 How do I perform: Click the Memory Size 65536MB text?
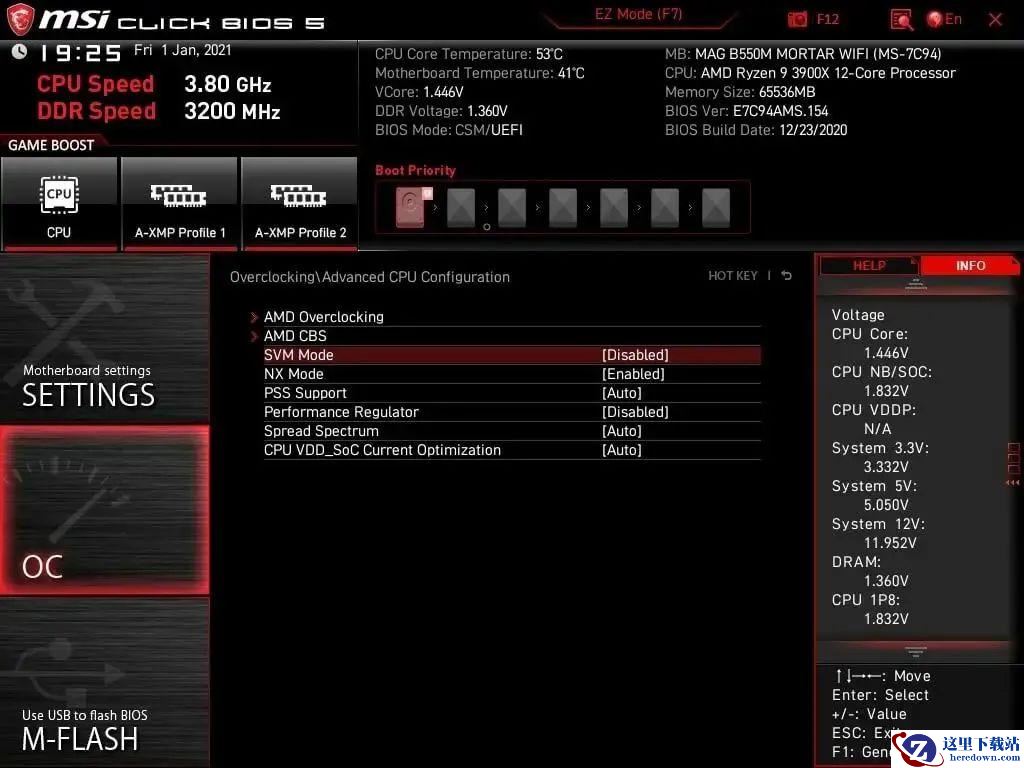pos(740,92)
